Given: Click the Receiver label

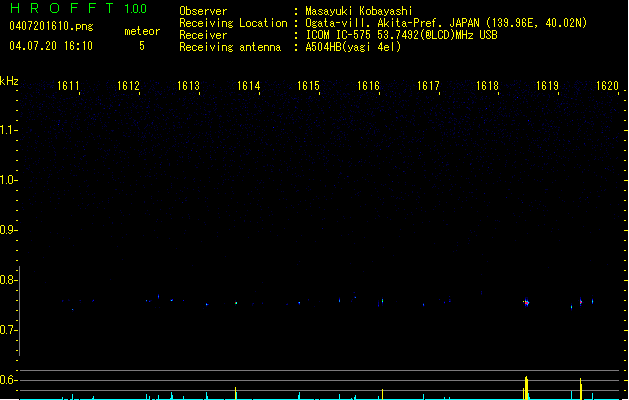Looking at the screenshot, I should (x=203, y=35).
